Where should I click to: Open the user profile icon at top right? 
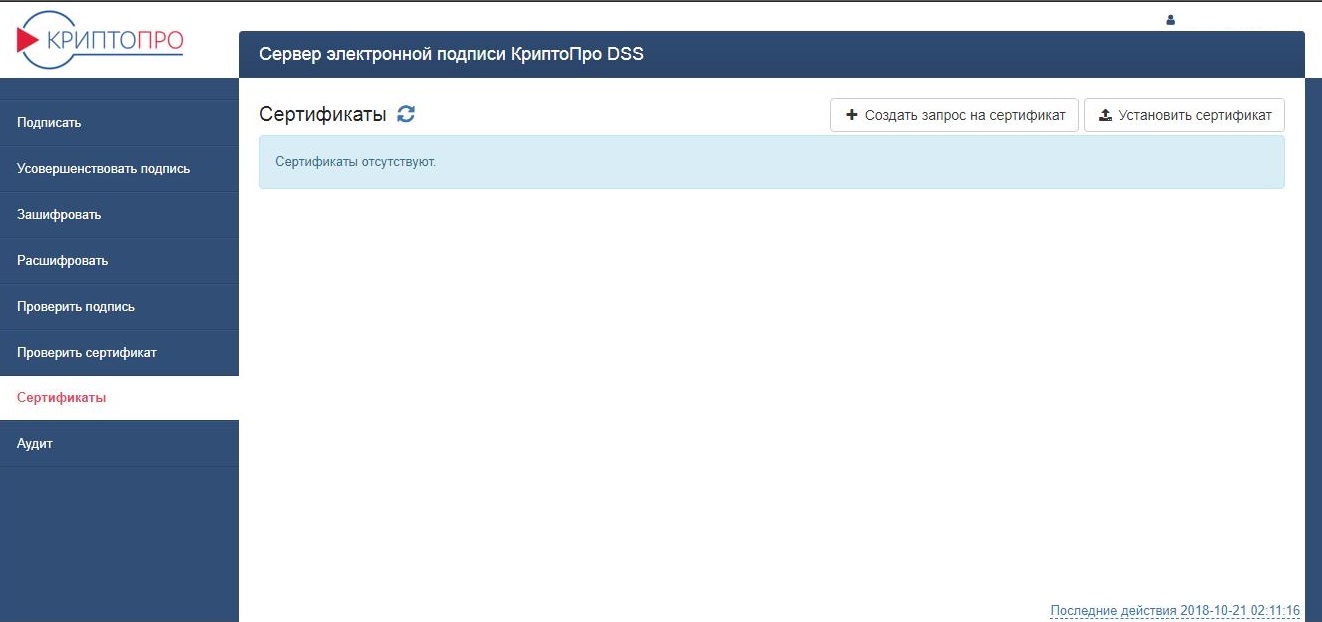click(1171, 19)
